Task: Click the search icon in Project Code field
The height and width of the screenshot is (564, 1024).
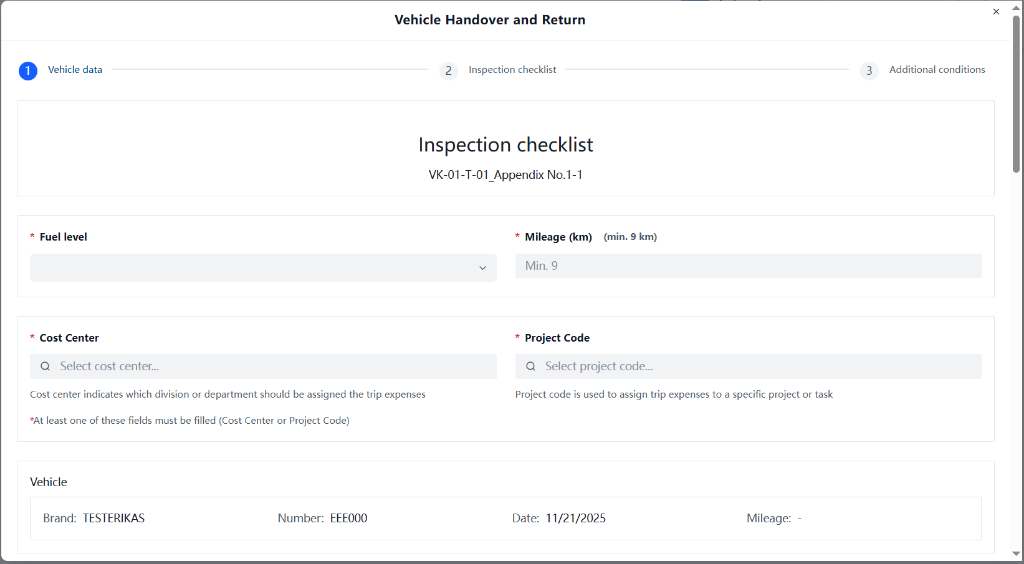Action: tap(531, 366)
